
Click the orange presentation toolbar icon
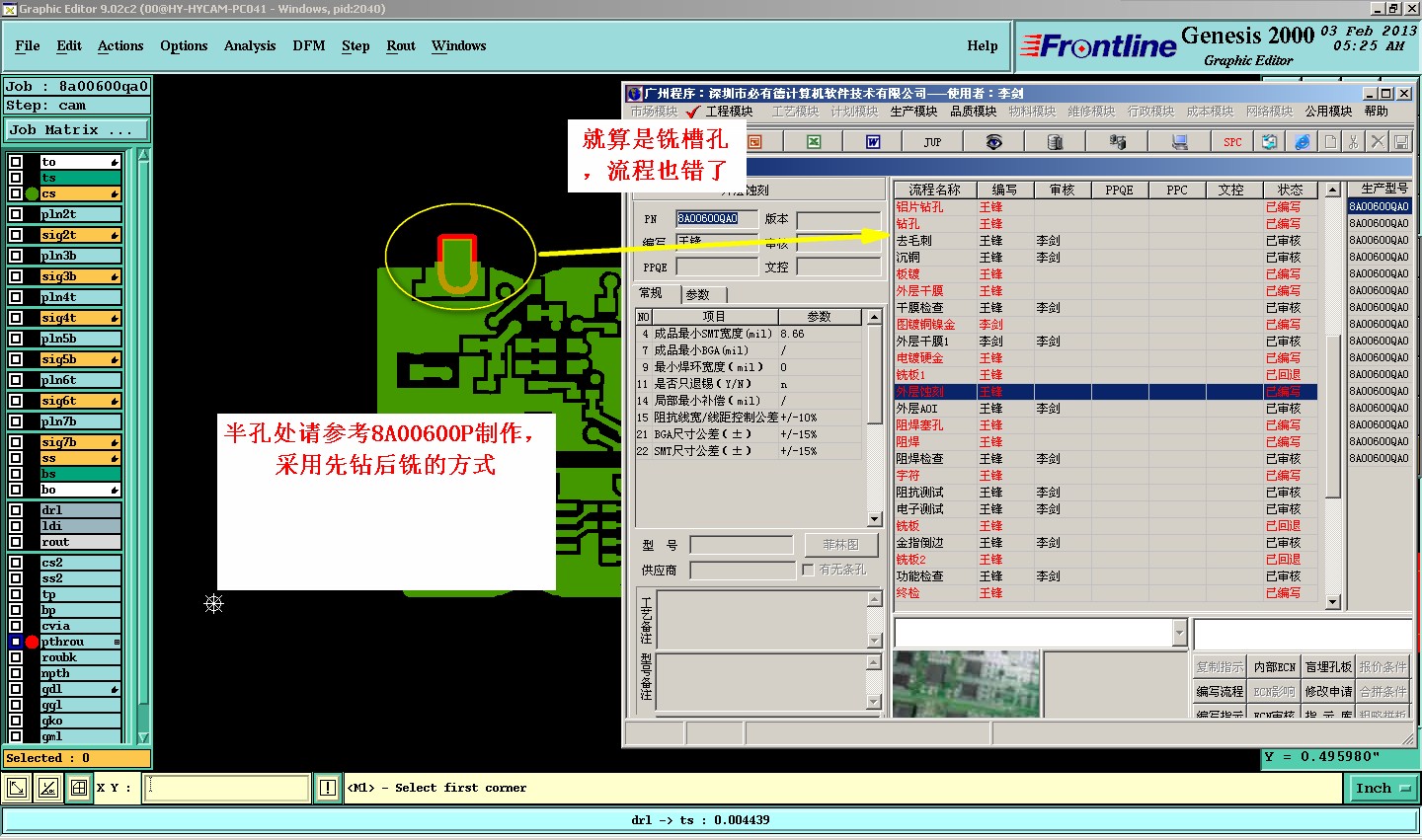pos(754,142)
